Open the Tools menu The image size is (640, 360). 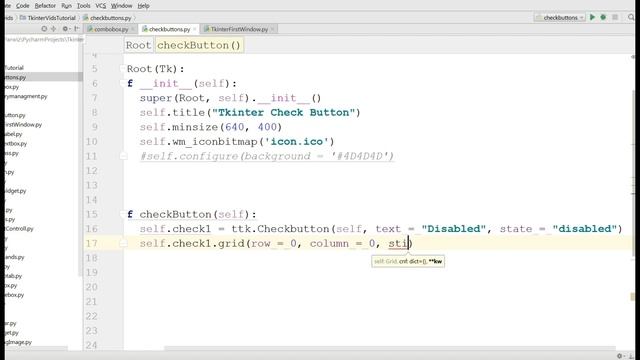[83, 6]
